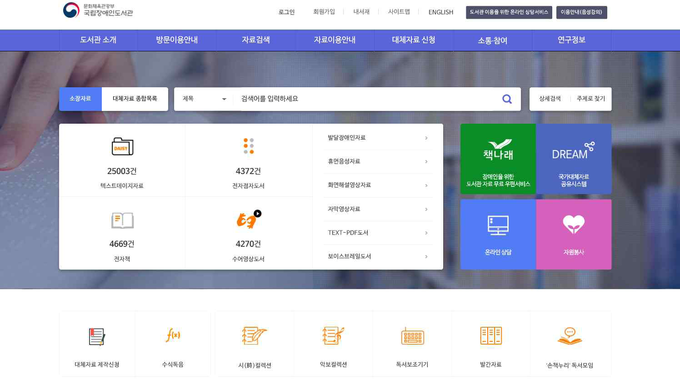This screenshot has height=386, width=680.
Task: Expand TEXT-PDF도서 with its arrow
Action: pos(426,233)
